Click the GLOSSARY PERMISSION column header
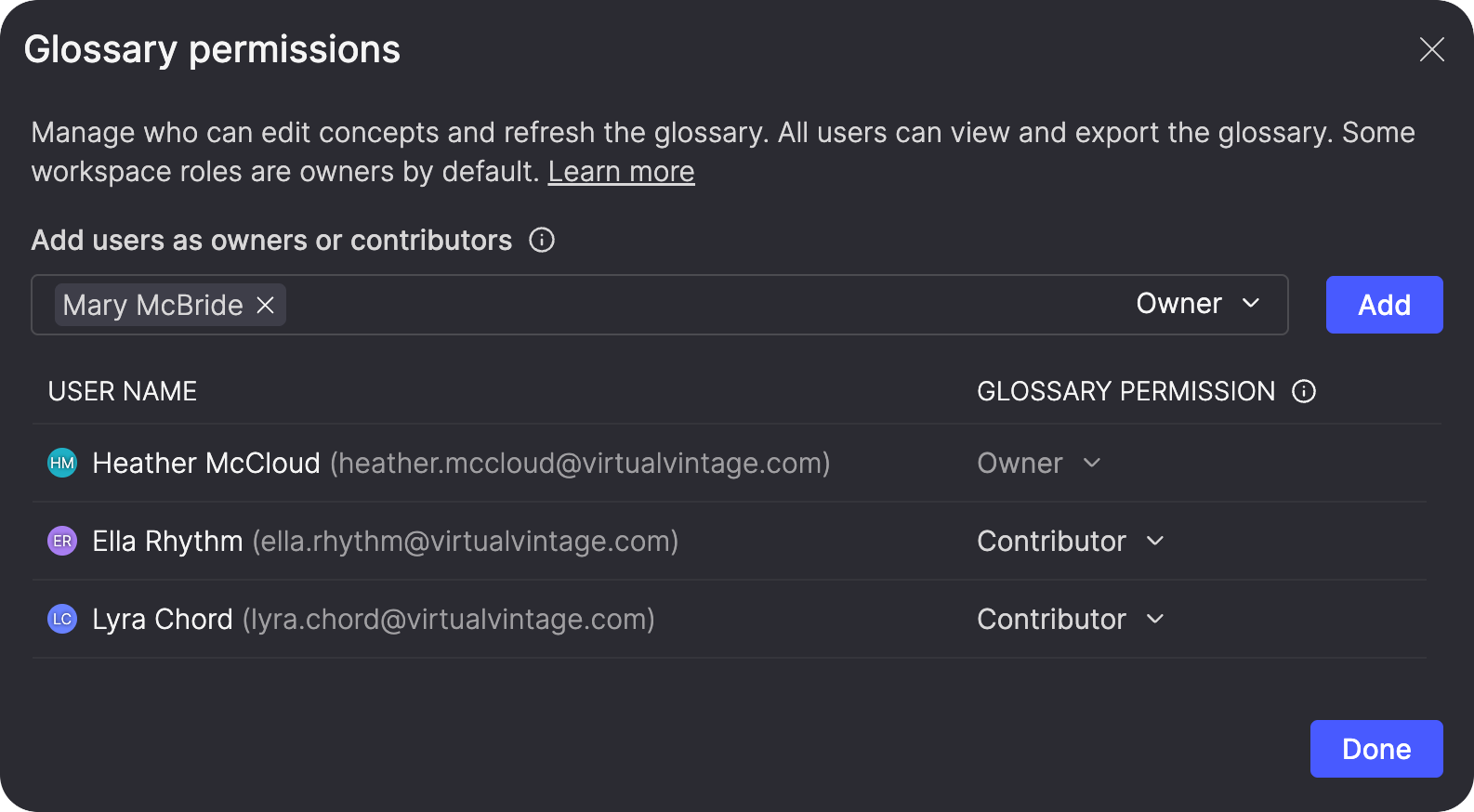This screenshot has height=812, width=1474. pyautogui.click(x=1125, y=391)
